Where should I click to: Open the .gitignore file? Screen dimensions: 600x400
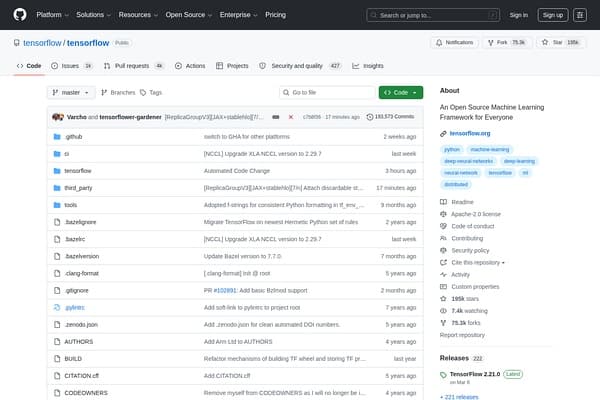coord(76,291)
